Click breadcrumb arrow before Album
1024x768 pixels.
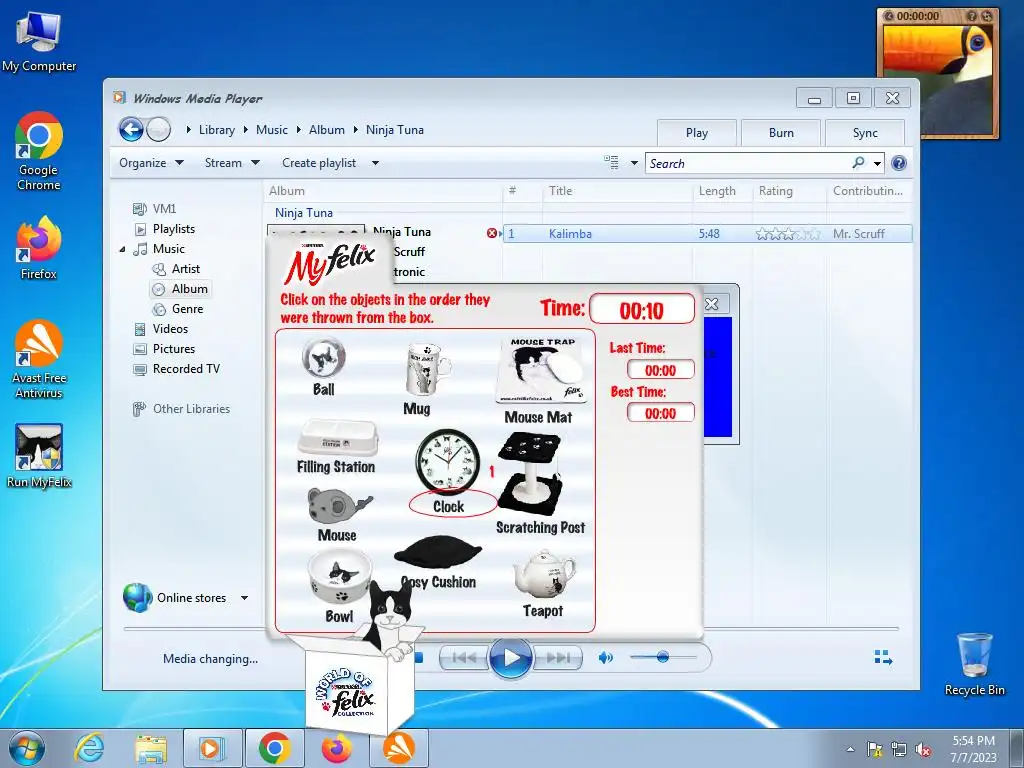tap(299, 130)
